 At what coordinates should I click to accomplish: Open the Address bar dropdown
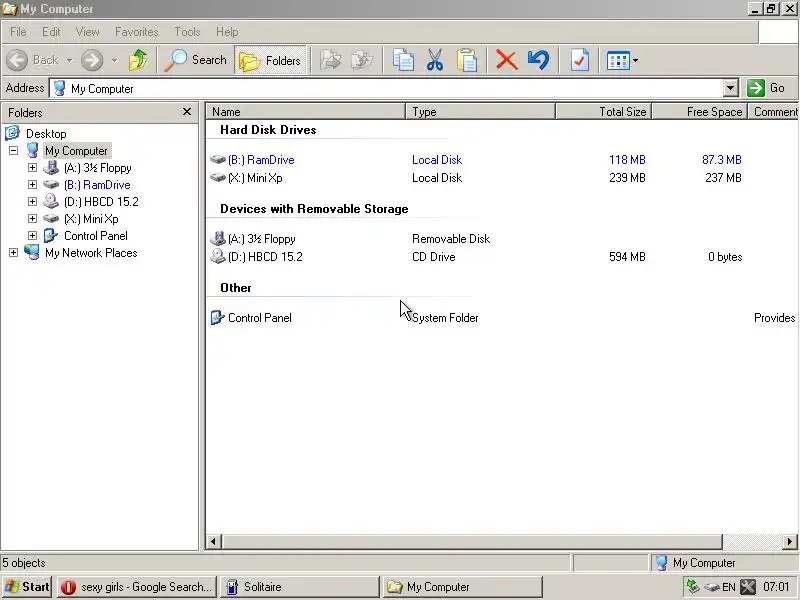pos(731,88)
